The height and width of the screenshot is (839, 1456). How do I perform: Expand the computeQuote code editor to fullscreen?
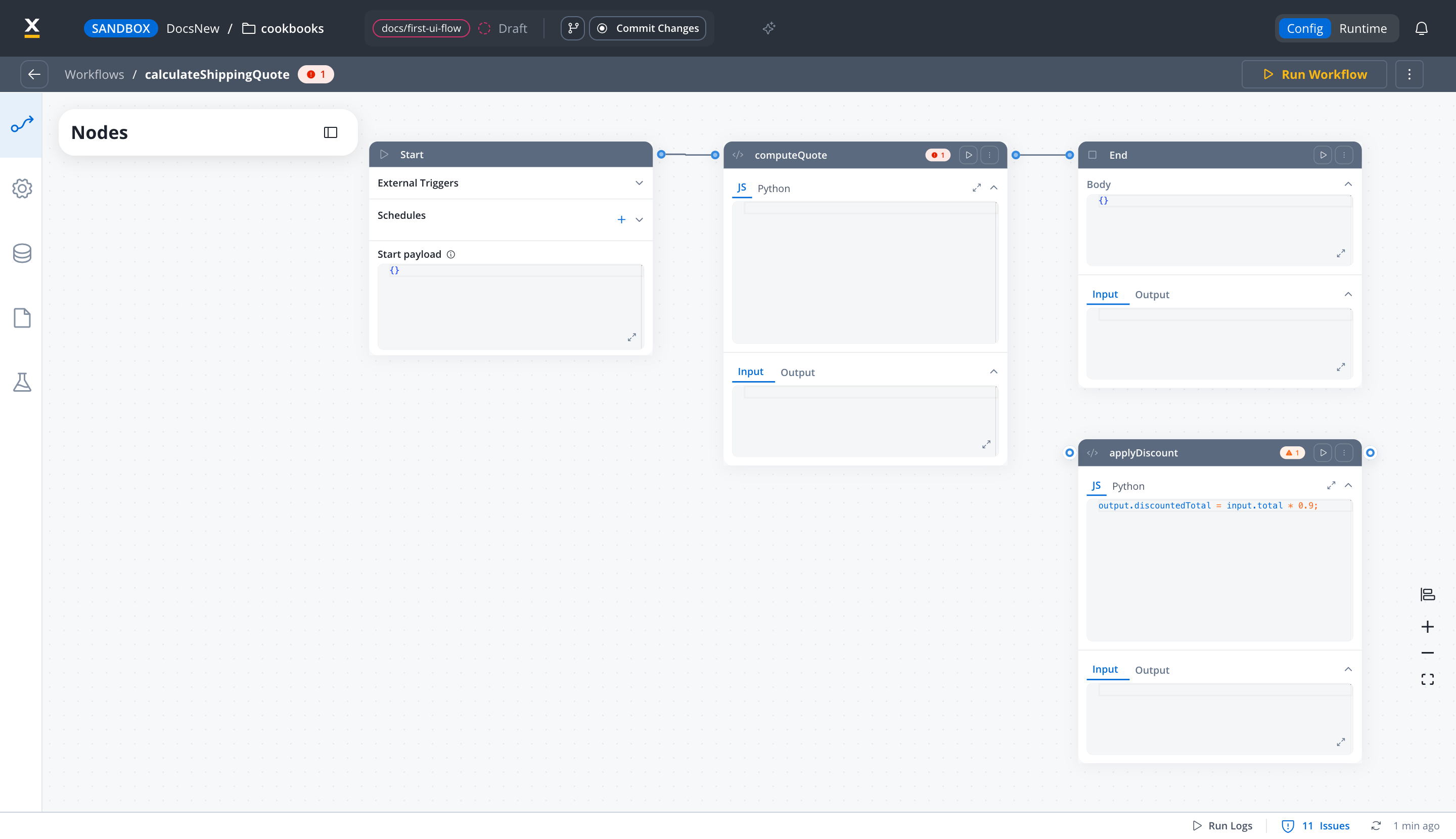coord(976,188)
